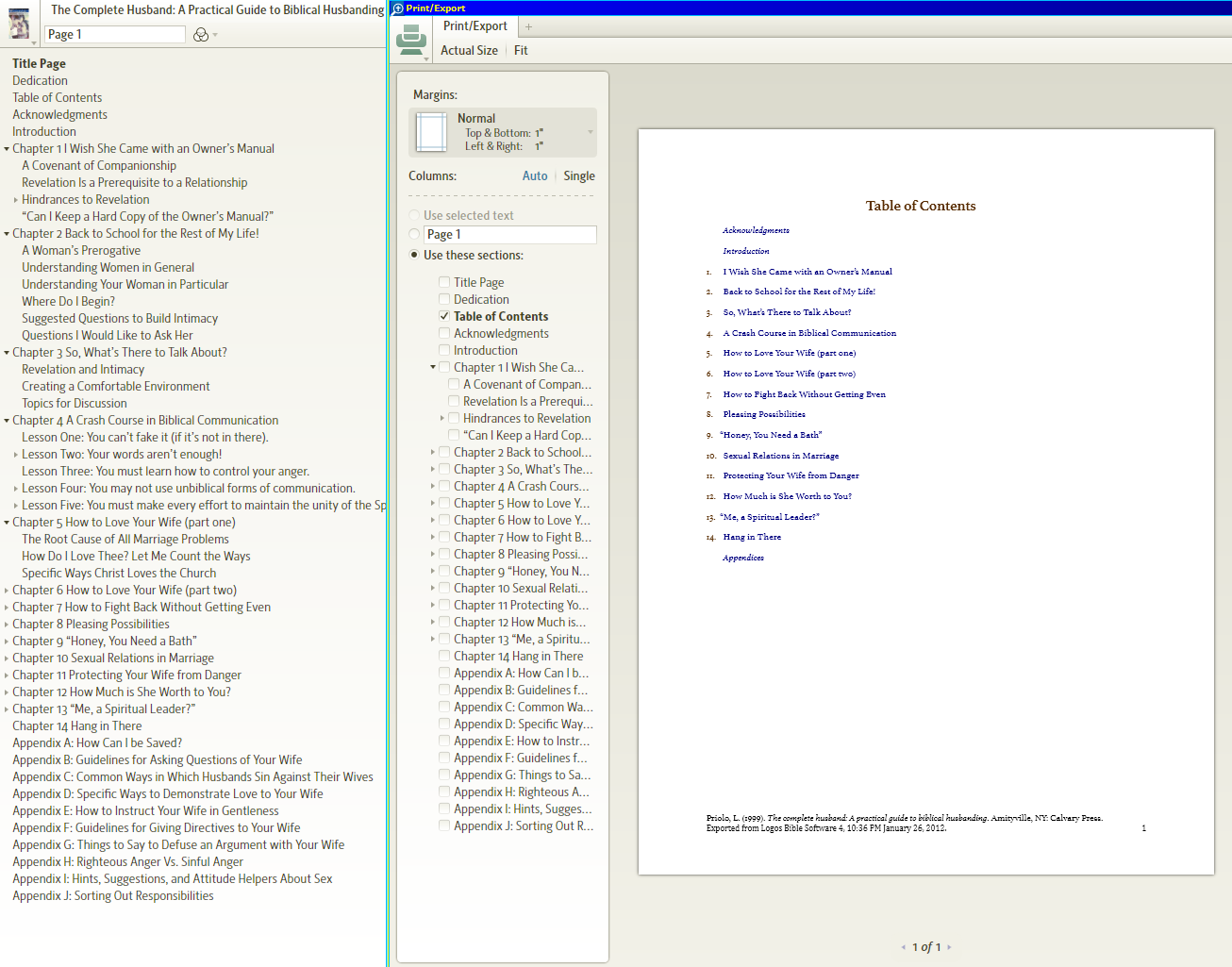
Task: Select The Root Cause of All Marriage Problems
Action: coord(125,540)
